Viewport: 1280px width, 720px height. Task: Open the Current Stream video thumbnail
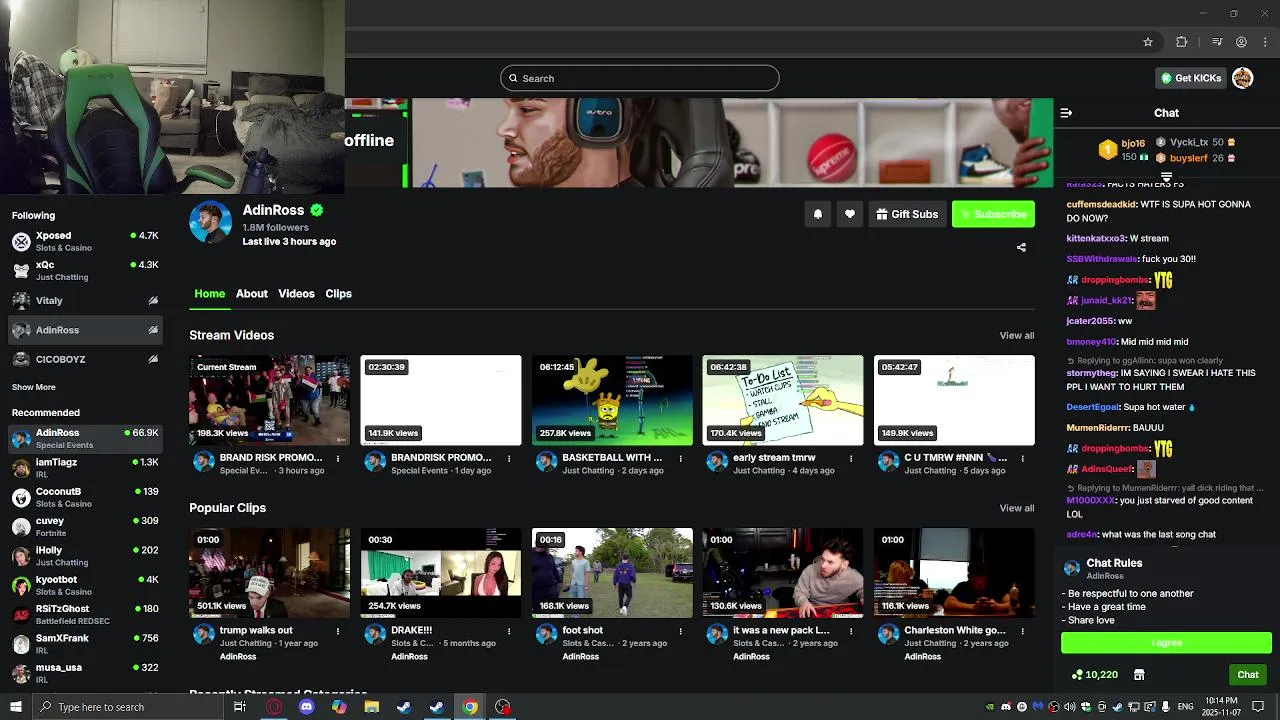coord(270,400)
